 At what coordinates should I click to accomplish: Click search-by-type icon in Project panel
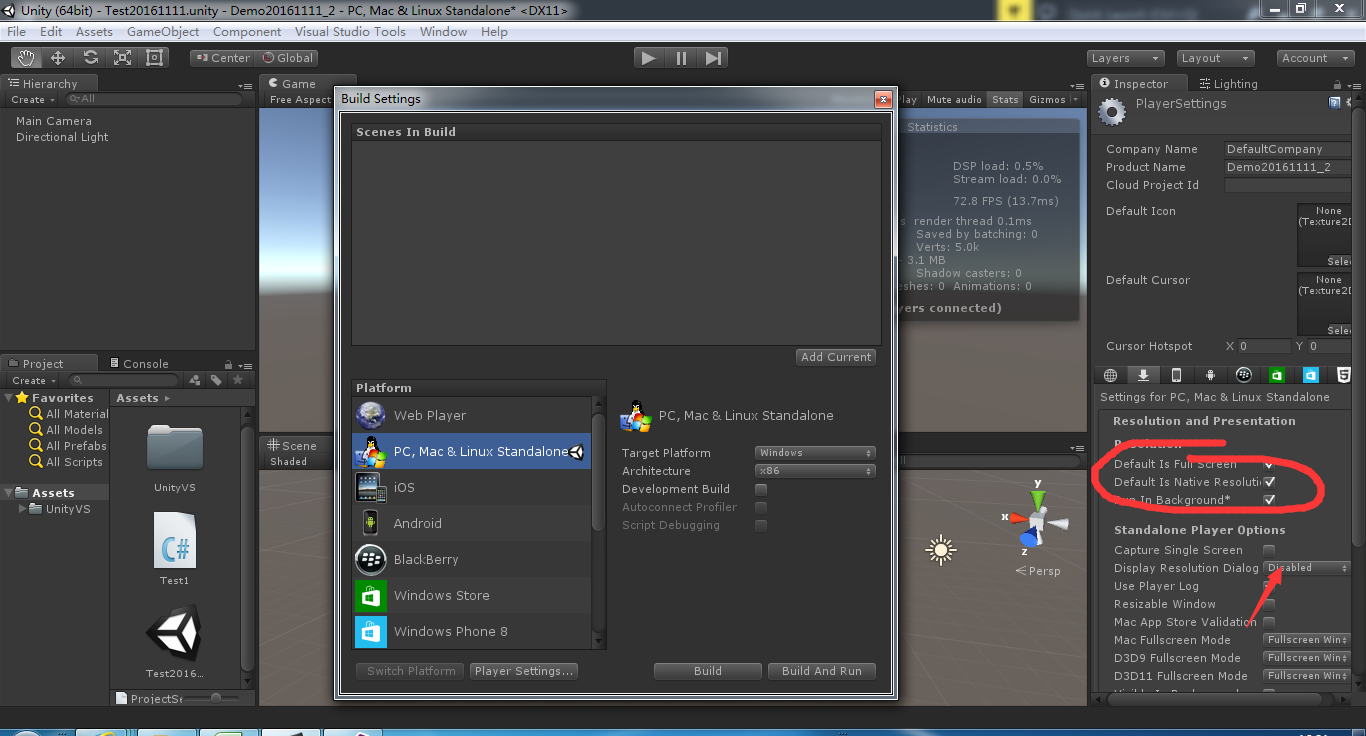pyautogui.click(x=194, y=380)
